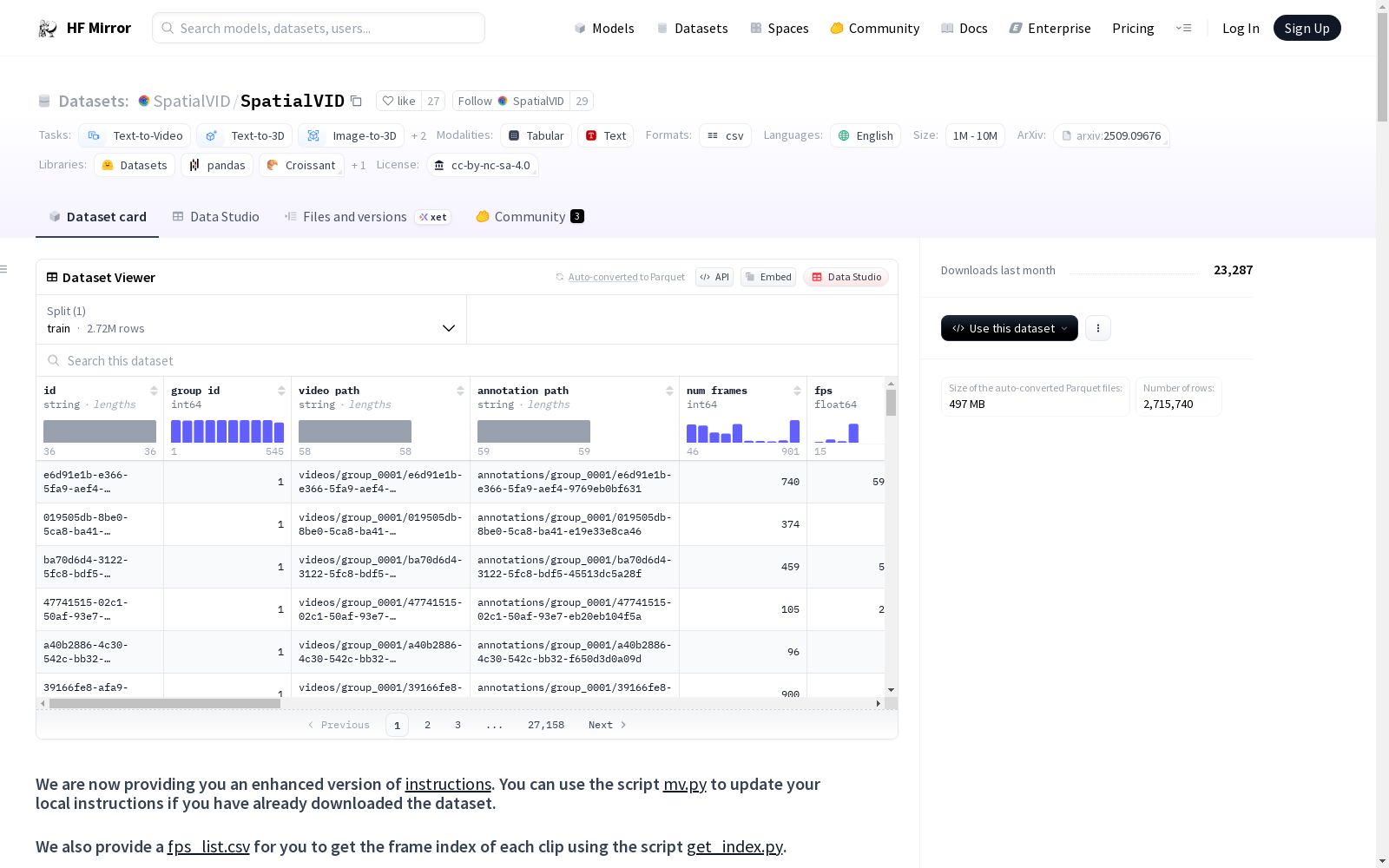Filter by Text modality tag
Image resolution: width=1389 pixels, height=868 pixels.
605,135
